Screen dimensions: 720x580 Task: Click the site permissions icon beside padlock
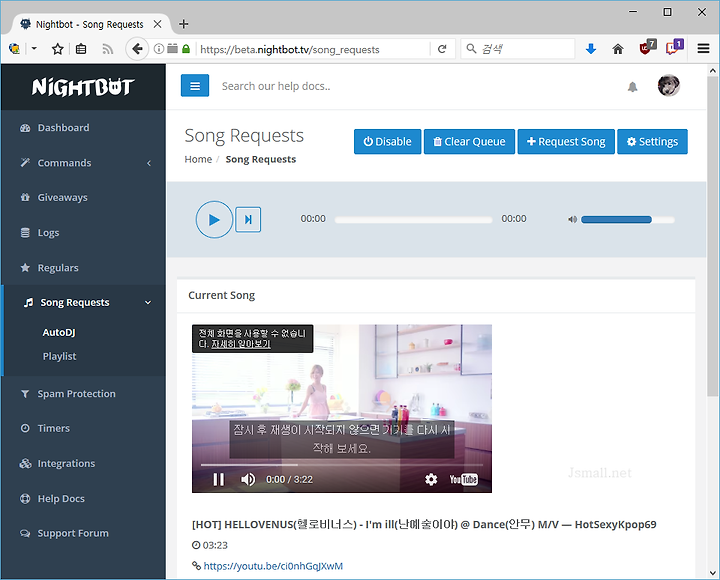(x=172, y=49)
